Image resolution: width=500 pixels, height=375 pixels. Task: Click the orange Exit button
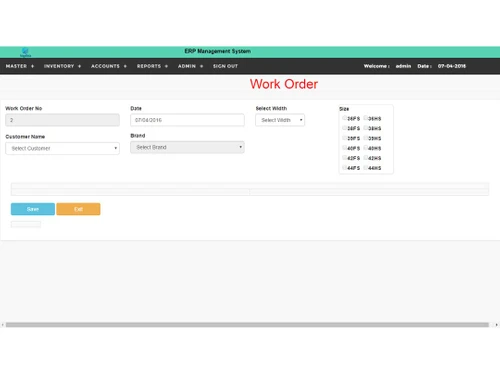(78, 209)
